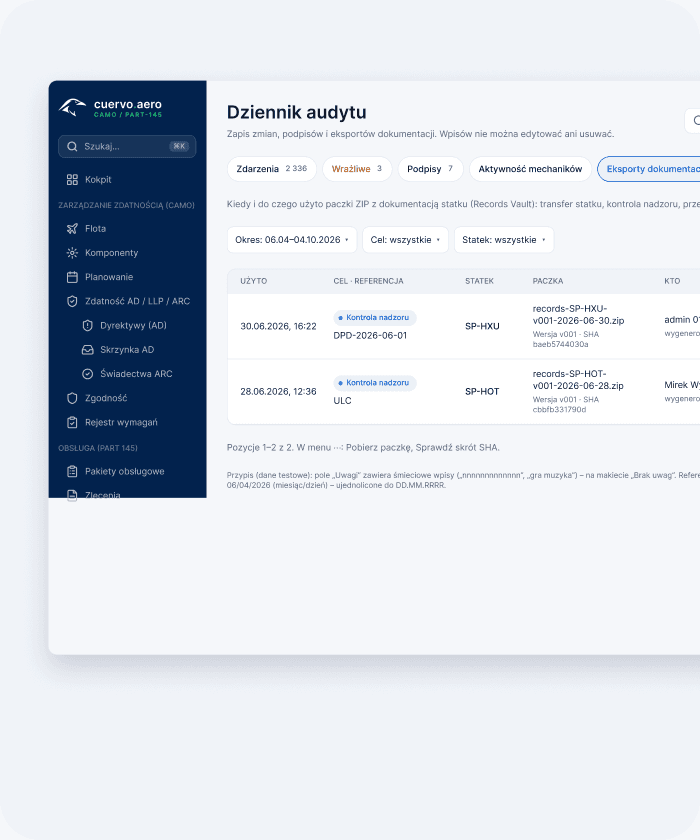Switch to Aktywność mechaników tab
This screenshot has height=840, width=700.
[x=530, y=169]
